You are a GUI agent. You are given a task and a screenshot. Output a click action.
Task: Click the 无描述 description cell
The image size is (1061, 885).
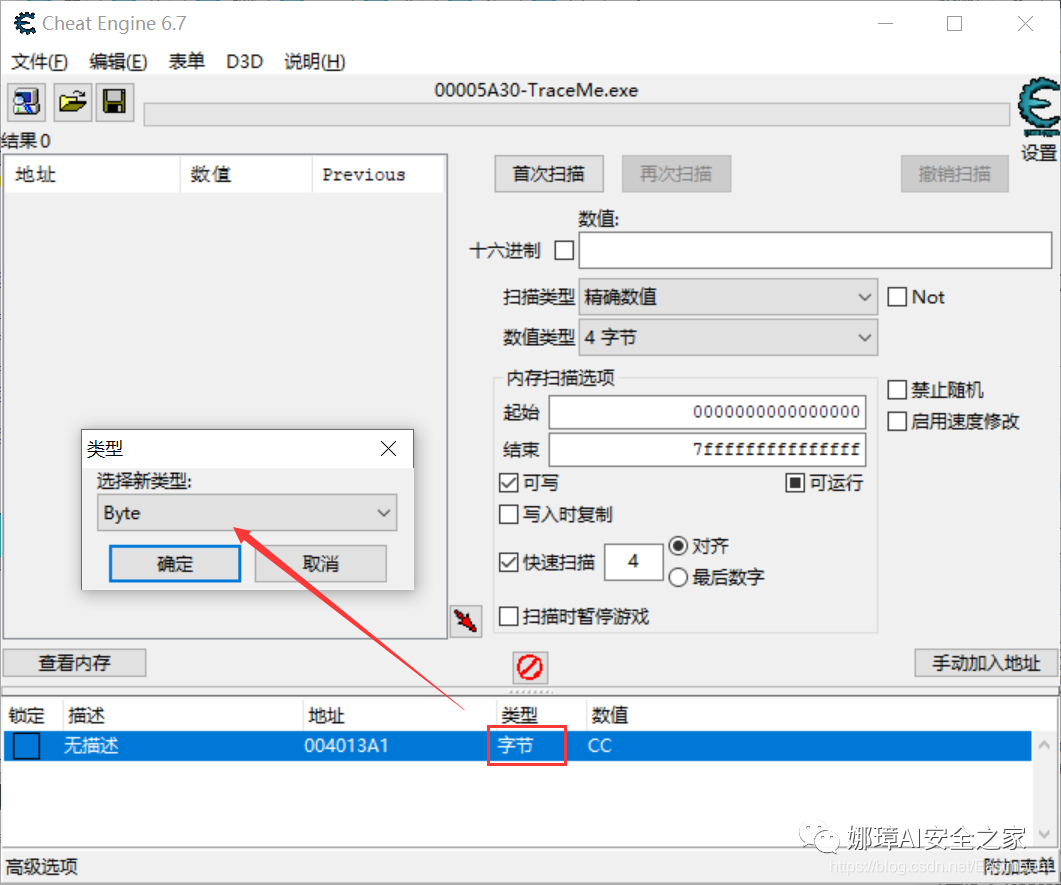[x=91, y=746]
